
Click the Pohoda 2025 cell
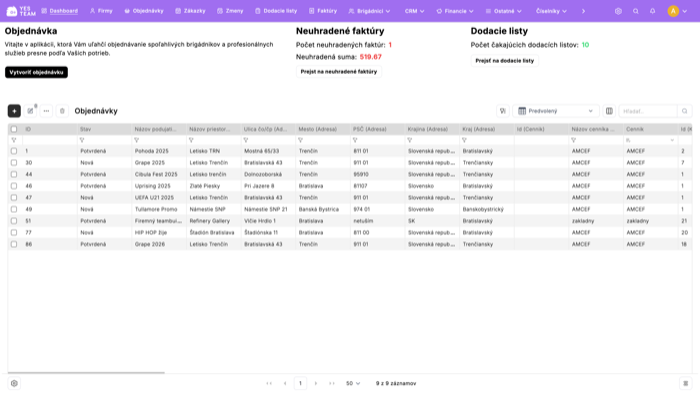click(x=159, y=151)
